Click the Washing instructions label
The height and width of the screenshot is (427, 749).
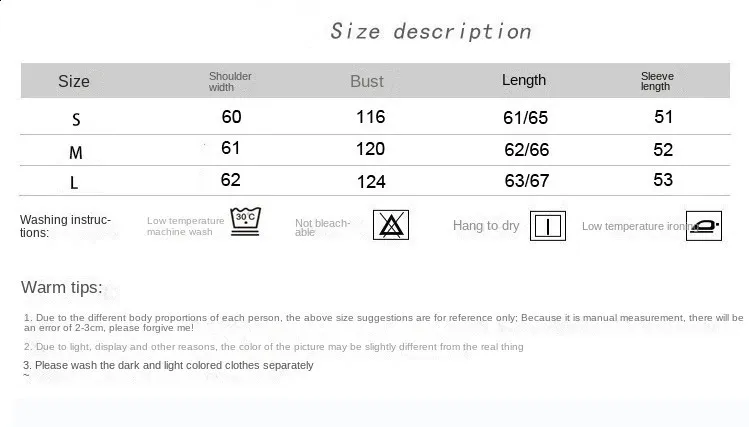65,225
